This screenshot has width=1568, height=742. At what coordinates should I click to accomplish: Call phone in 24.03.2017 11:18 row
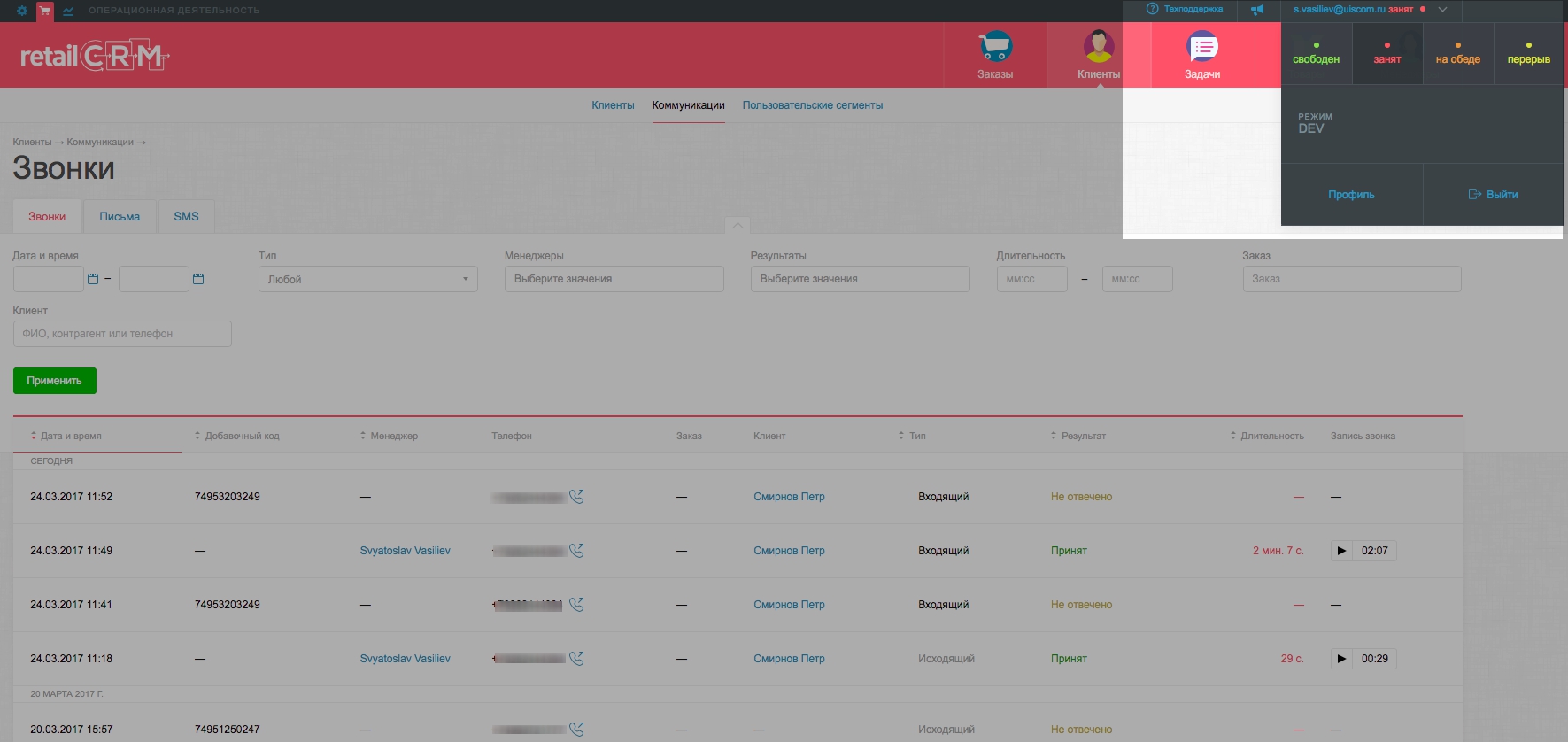[576, 659]
